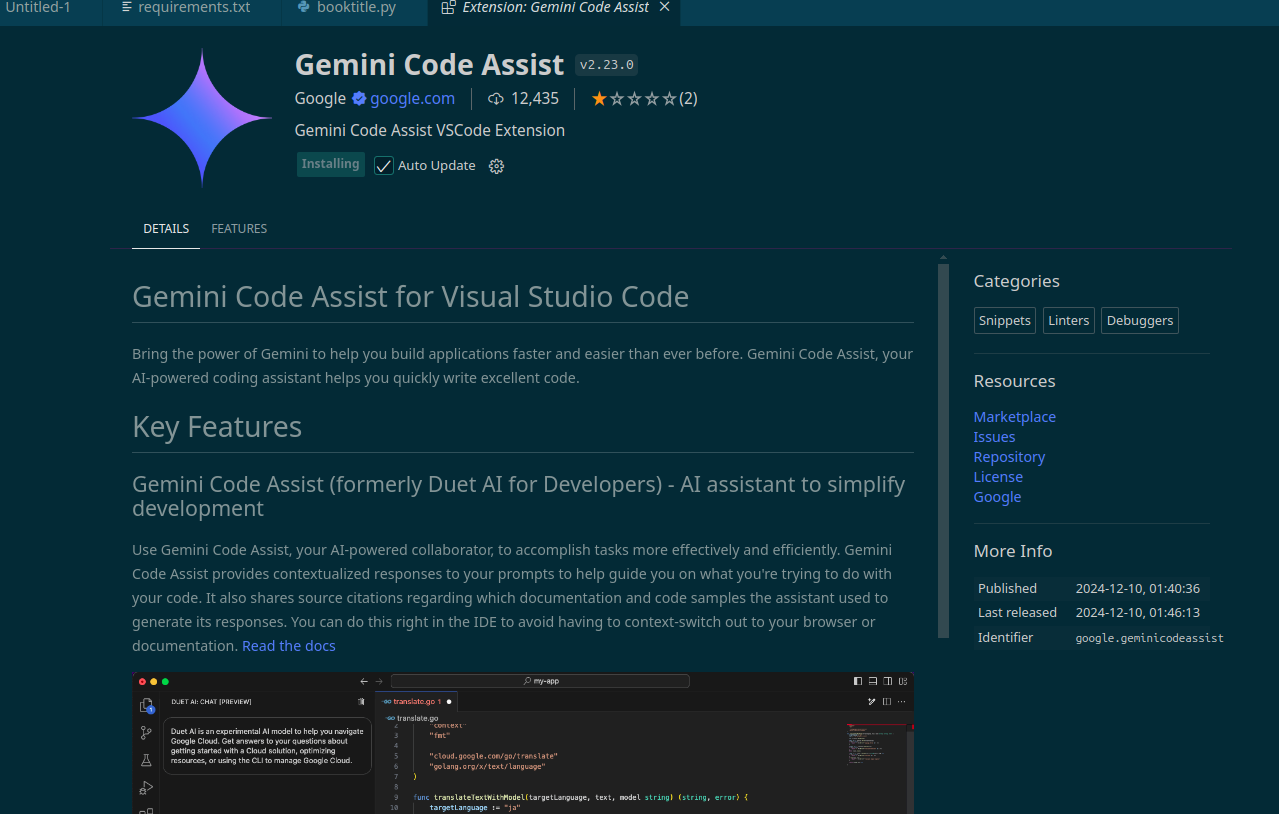This screenshot has width=1279, height=814.
Task: Click the download count cloud icon
Action: pyautogui.click(x=494, y=98)
